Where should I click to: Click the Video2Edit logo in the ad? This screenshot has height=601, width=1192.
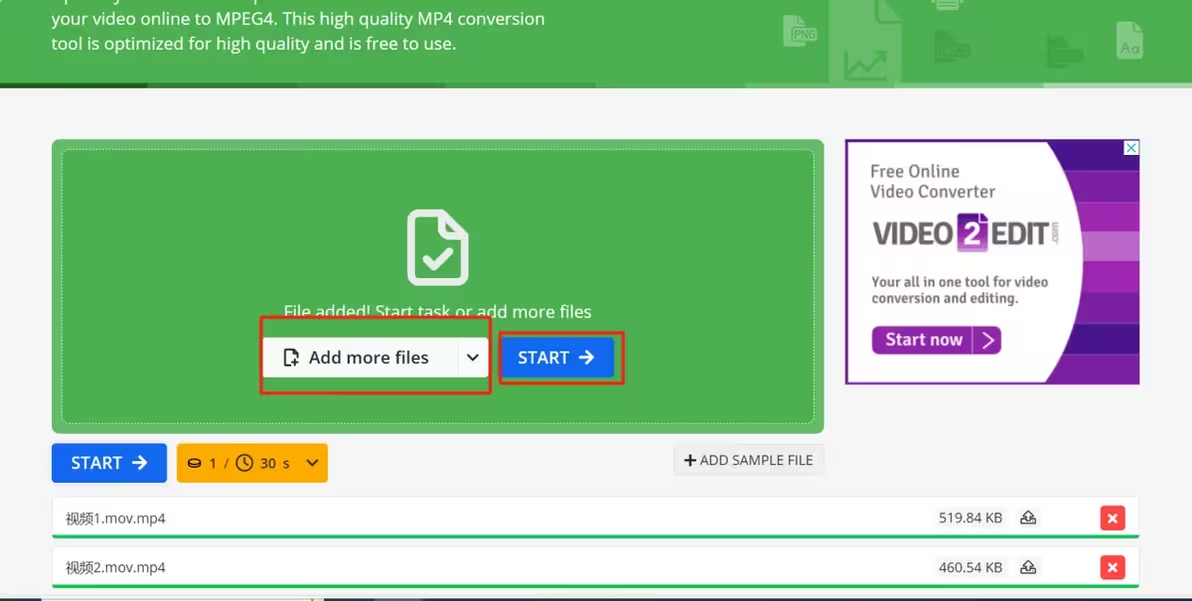[x=965, y=232]
